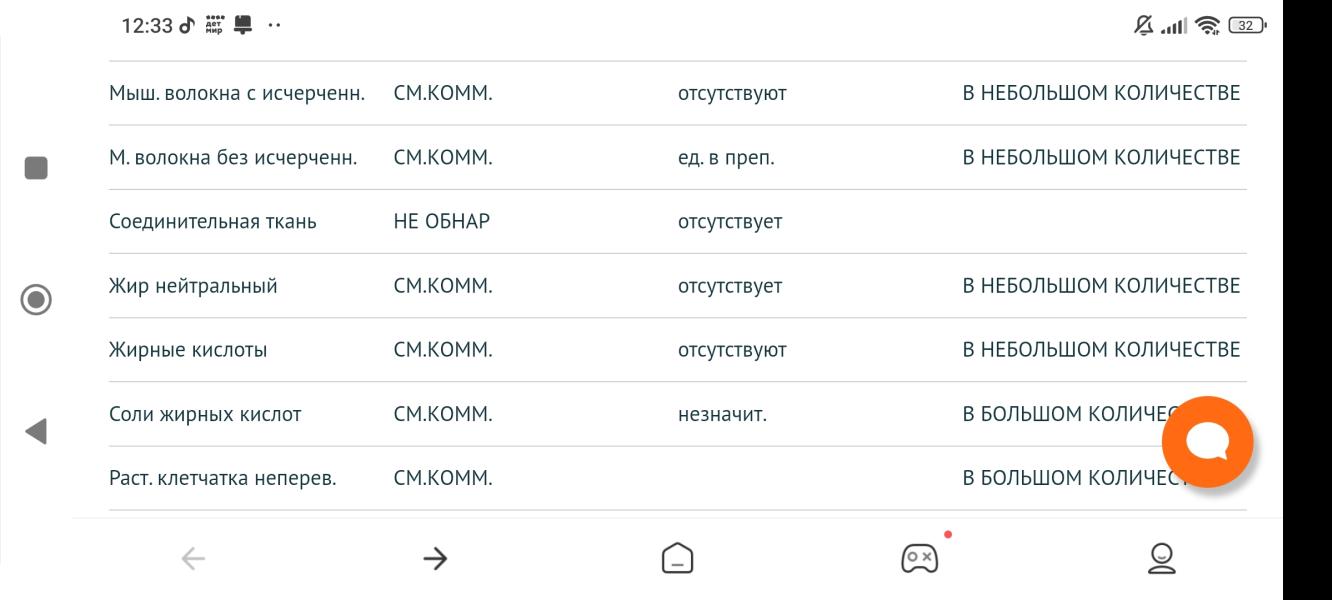Select Соли жирных кислот row label
1332x600 pixels.
click(205, 414)
